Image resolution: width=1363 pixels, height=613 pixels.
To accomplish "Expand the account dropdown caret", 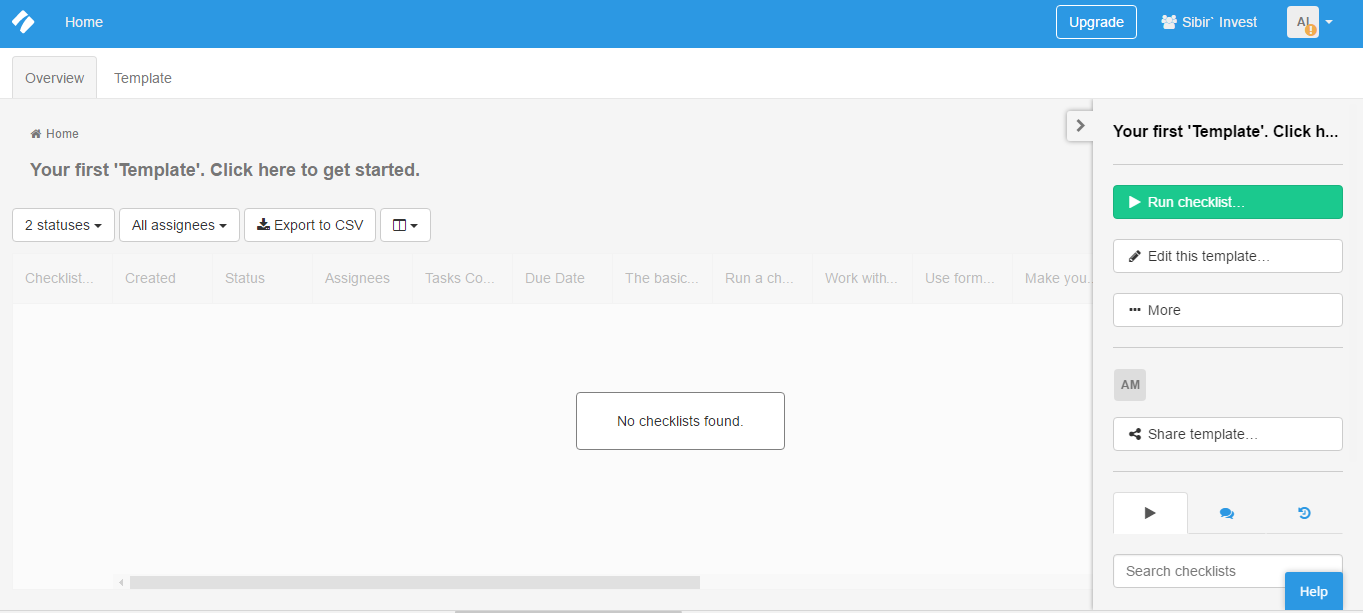I will [x=1329, y=22].
